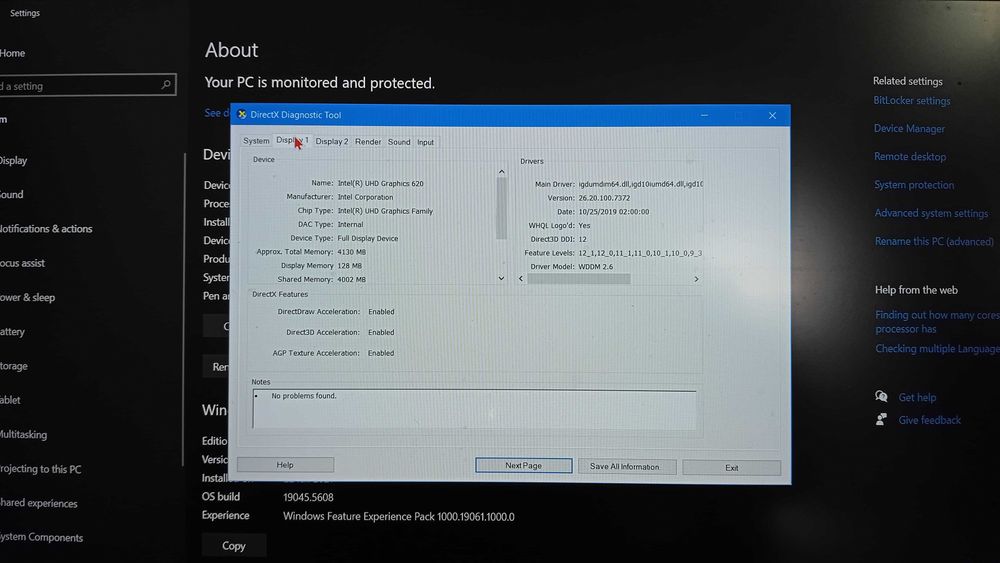Screen dimensions: 1000x563
Task: Click the Exit button
Action: 732,467
